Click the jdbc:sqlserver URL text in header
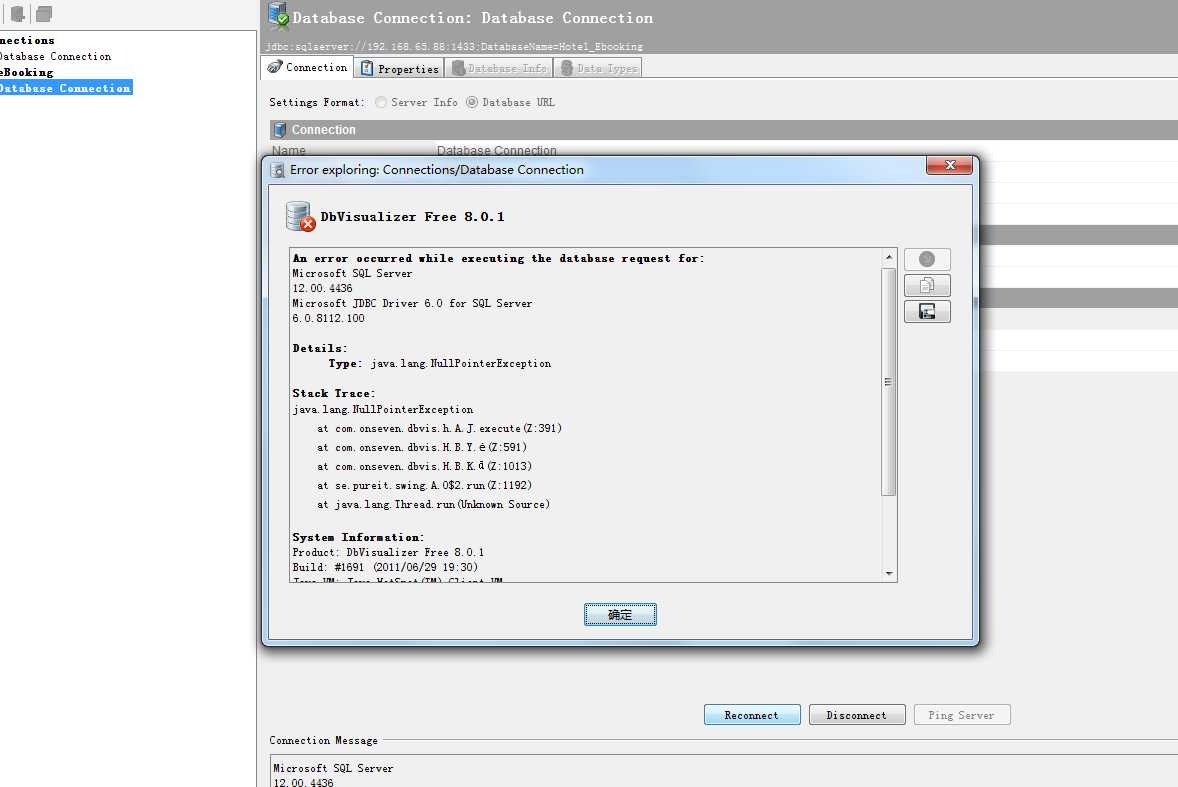The image size is (1178, 787). (454, 47)
